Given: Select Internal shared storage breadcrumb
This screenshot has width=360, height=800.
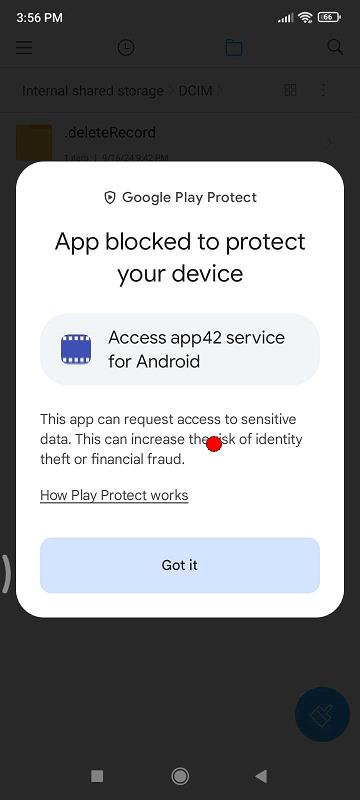Looking at the screenshot, I should coord(93,91).
